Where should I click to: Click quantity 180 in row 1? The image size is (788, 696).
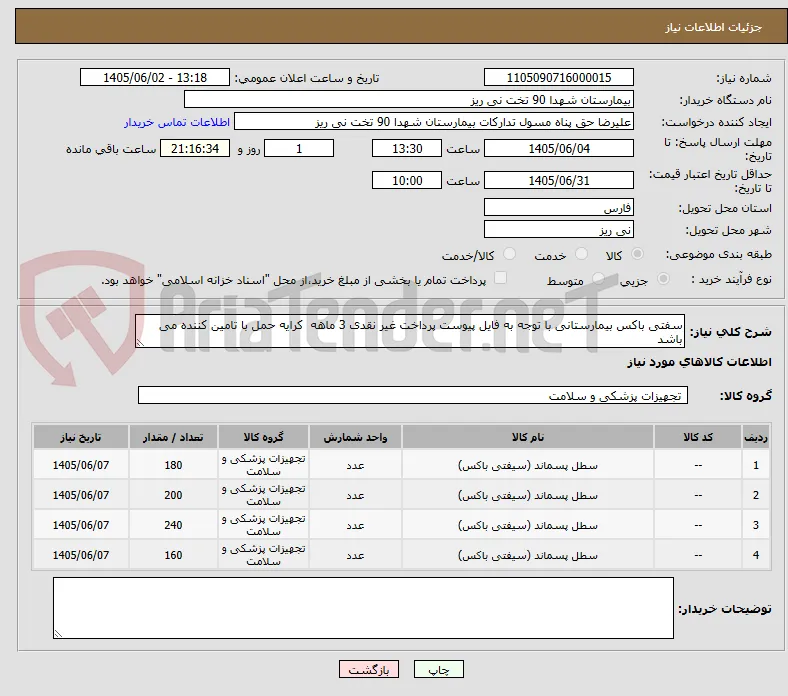(x=173, y=465)
